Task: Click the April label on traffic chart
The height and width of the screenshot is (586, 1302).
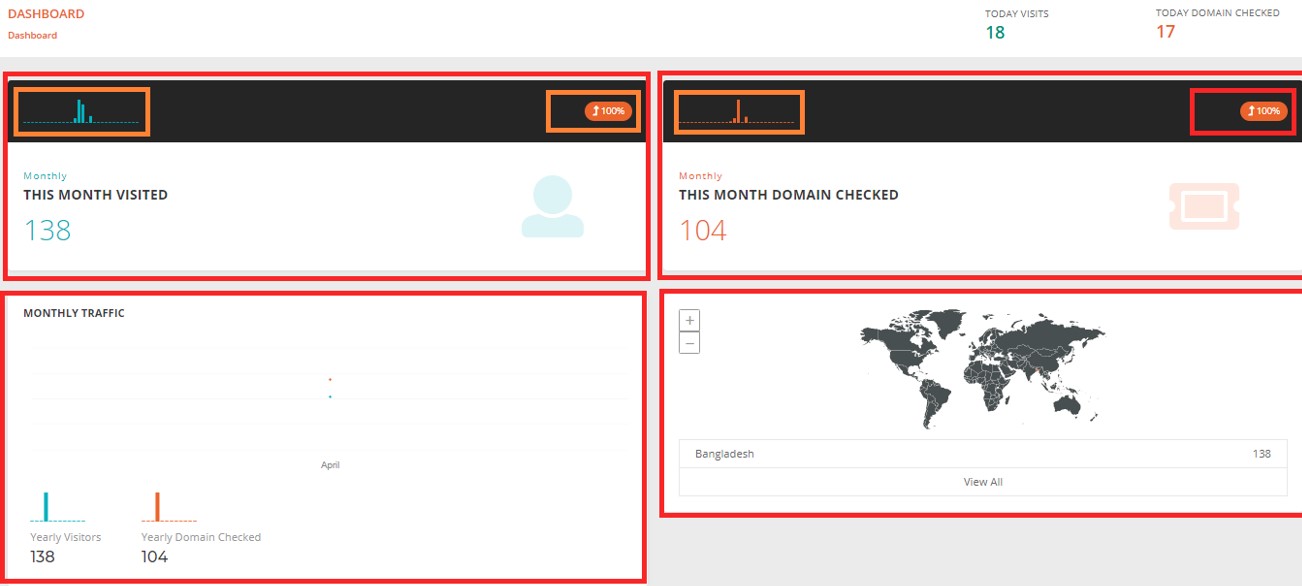Action: coord(330,465)
